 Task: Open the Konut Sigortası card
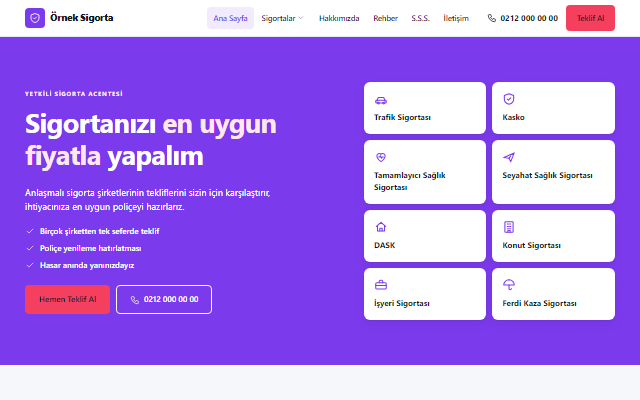pos(553,236)
